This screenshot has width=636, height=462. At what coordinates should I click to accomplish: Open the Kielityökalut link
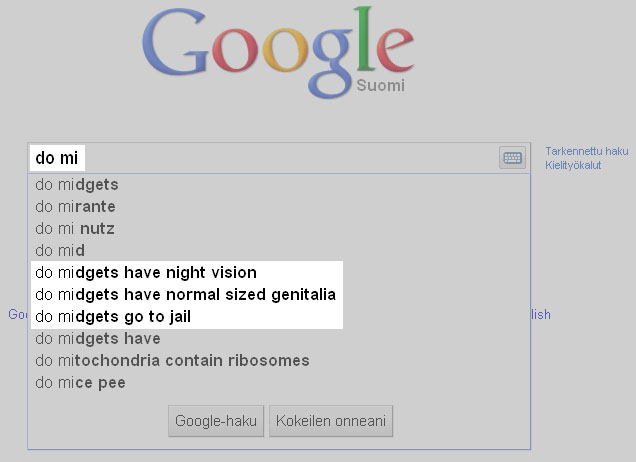[573, 165]
